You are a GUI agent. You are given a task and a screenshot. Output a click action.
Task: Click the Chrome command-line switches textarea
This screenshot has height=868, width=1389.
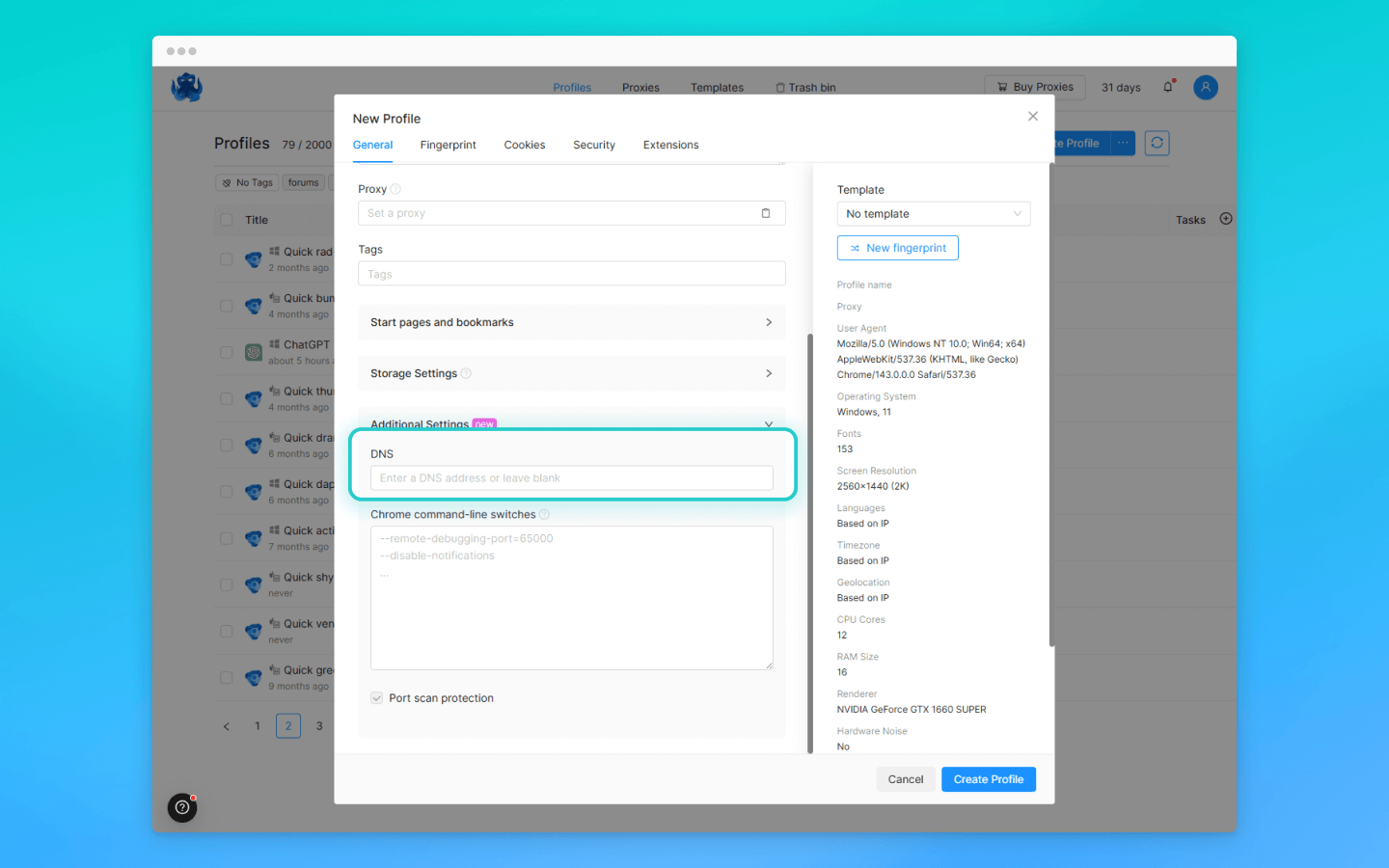pyautogui.click(x=572, y=598)
